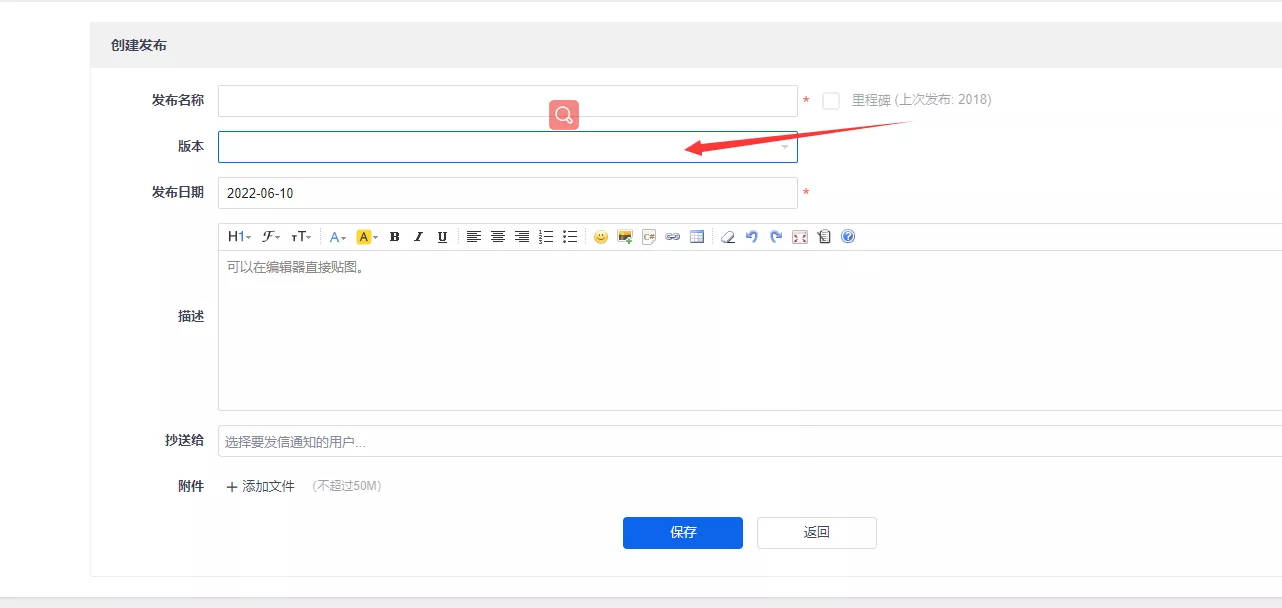Apply underline formatting

(442, 237)
